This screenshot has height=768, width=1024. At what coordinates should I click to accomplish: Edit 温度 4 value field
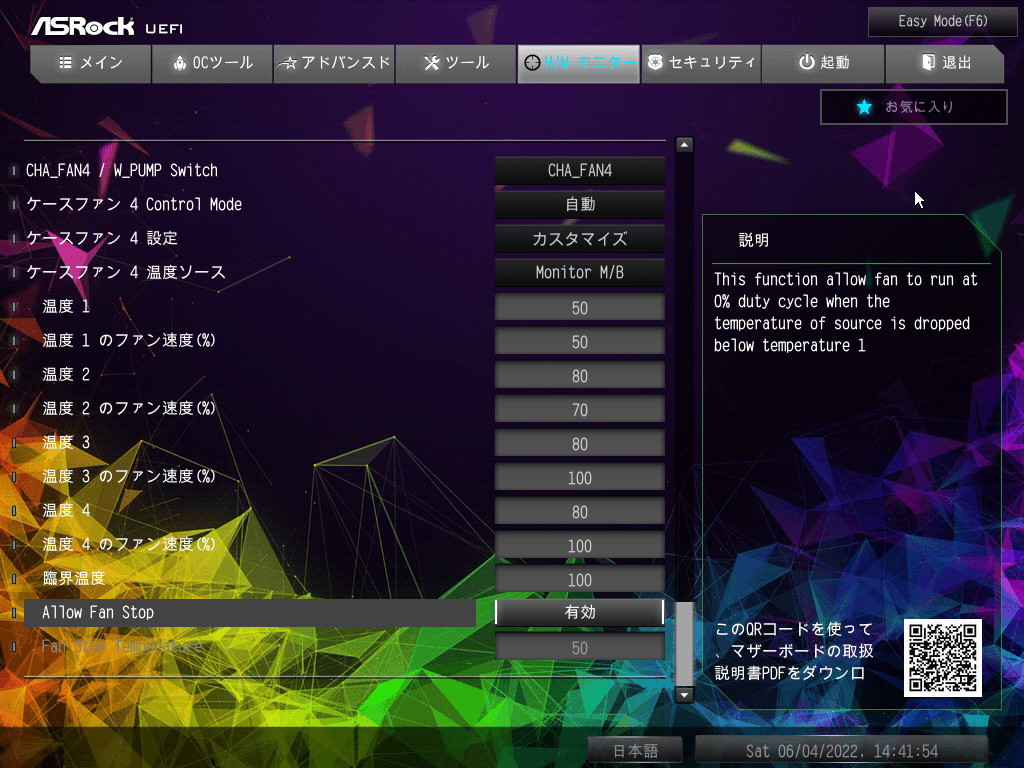579,511
